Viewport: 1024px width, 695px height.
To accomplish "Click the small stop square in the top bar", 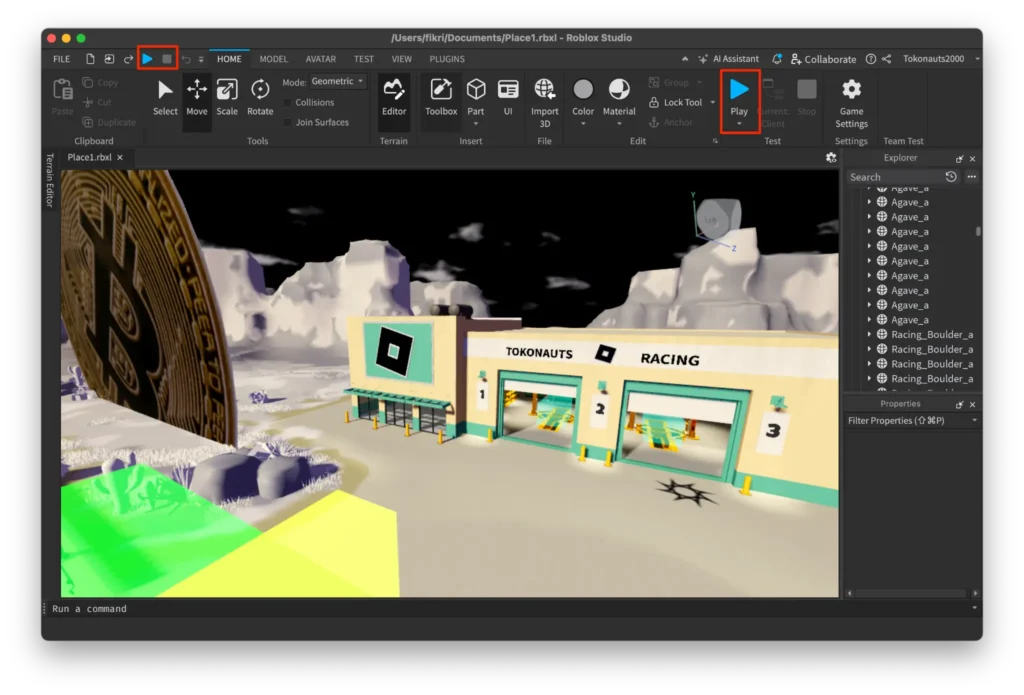I will [167, 59].
